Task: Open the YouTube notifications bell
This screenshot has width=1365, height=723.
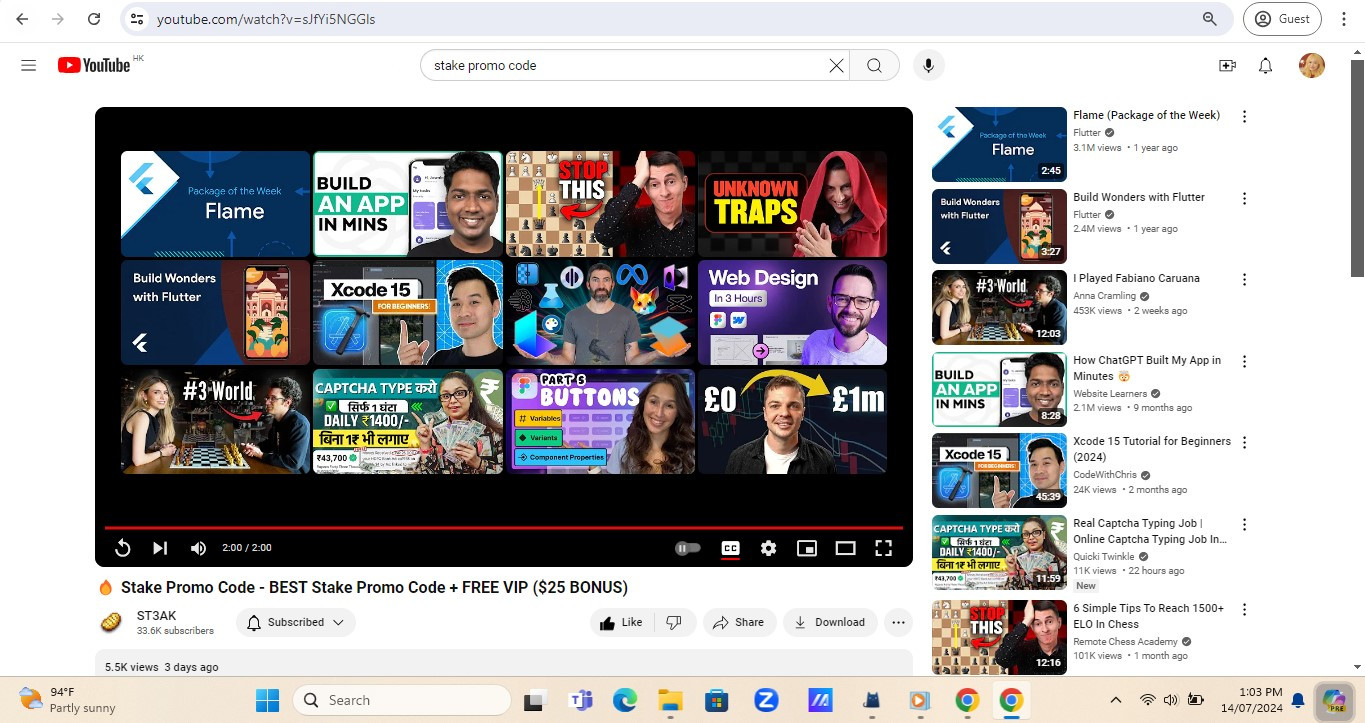Action: (1265, 66)
